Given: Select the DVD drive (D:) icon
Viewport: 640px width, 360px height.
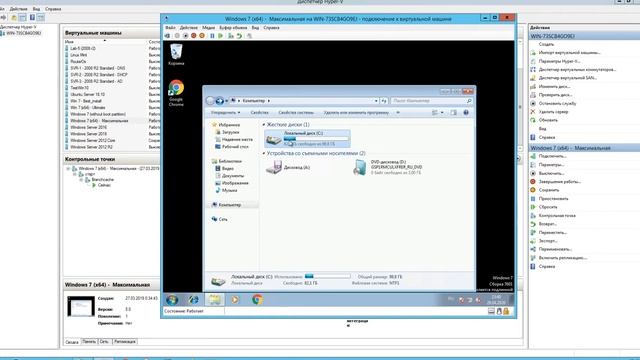Looking at the screenshot, I should pos(360,167).
